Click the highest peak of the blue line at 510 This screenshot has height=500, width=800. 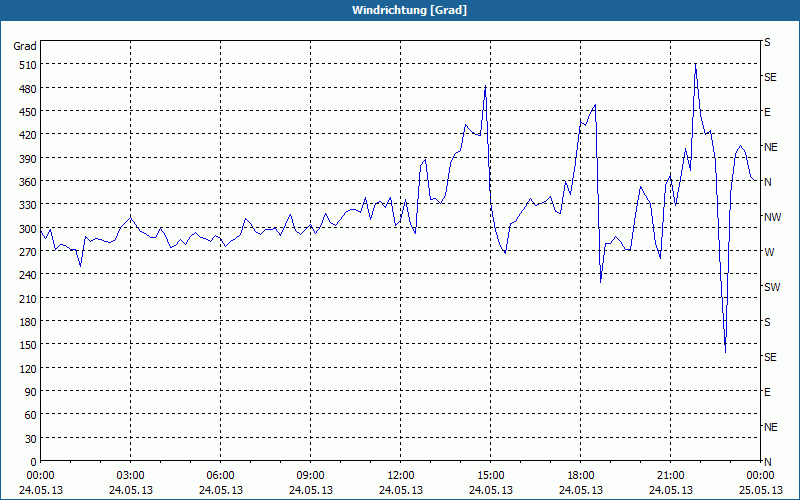(x=695, y=65)
